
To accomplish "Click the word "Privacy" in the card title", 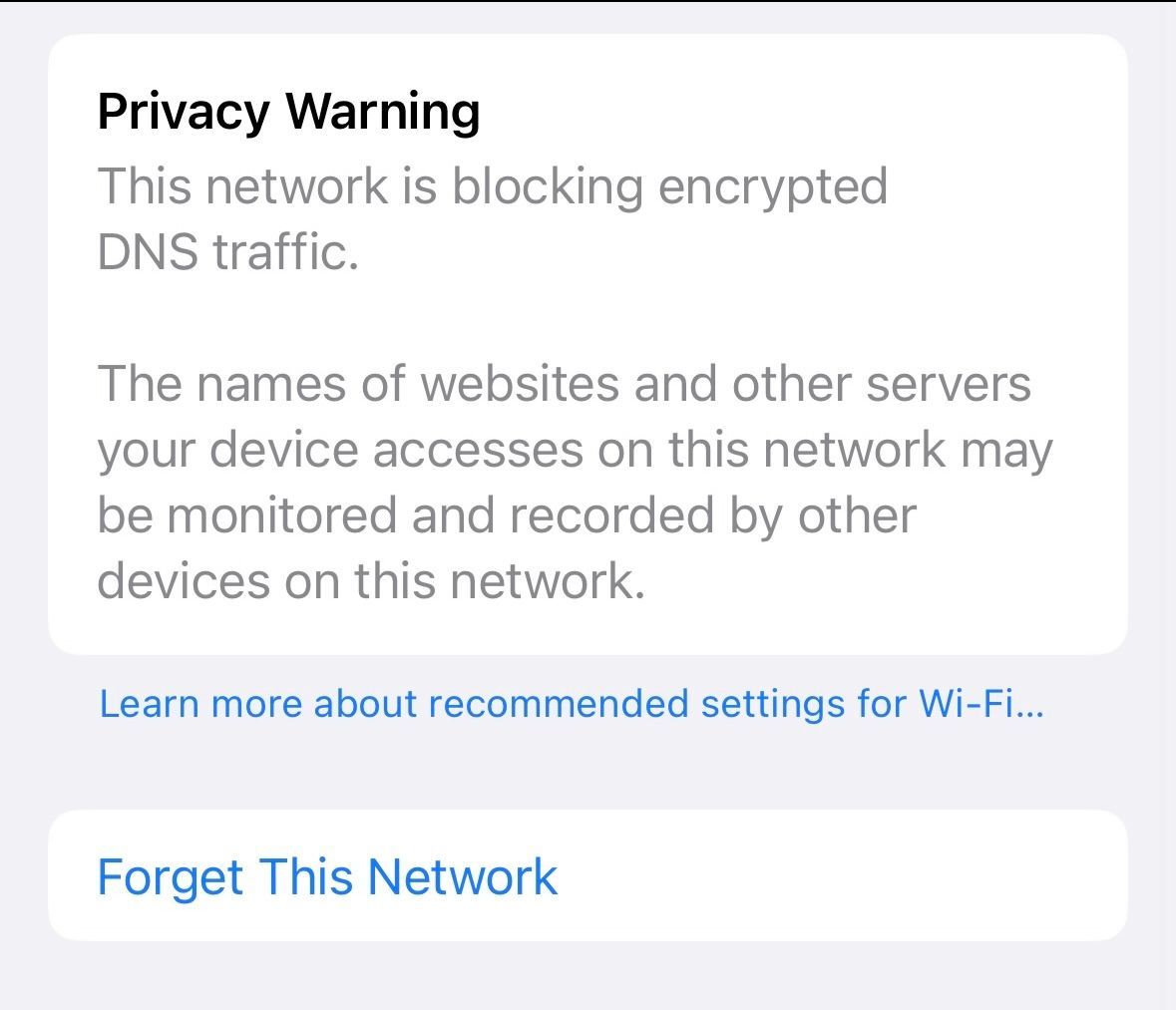I will tap(184, 110).
